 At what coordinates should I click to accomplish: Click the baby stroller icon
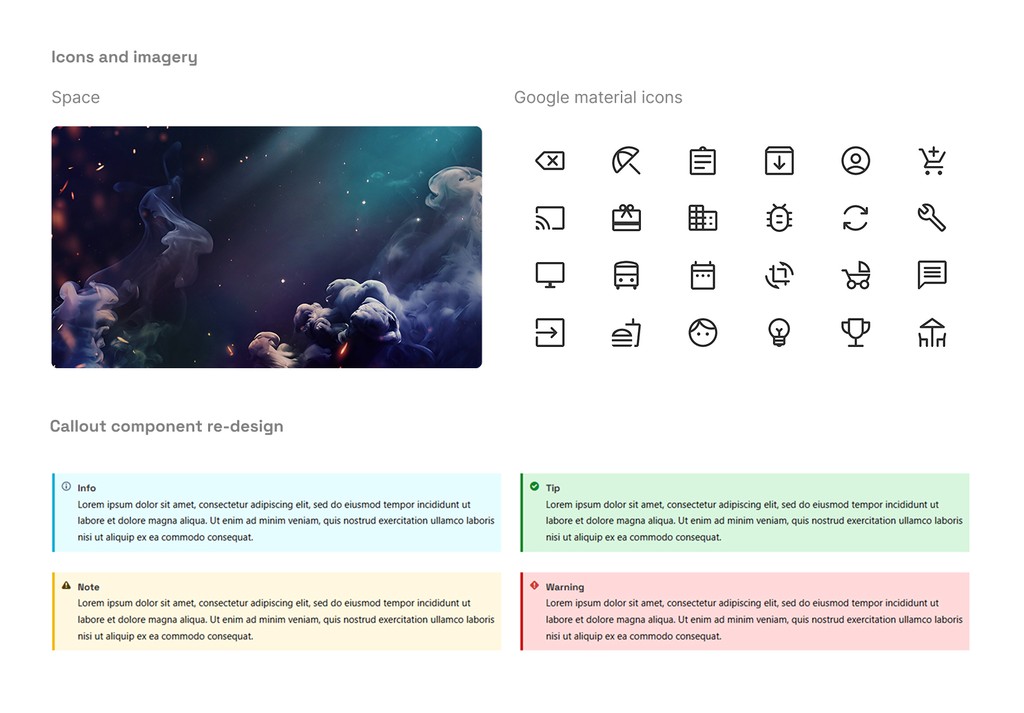tap(856, 275)
